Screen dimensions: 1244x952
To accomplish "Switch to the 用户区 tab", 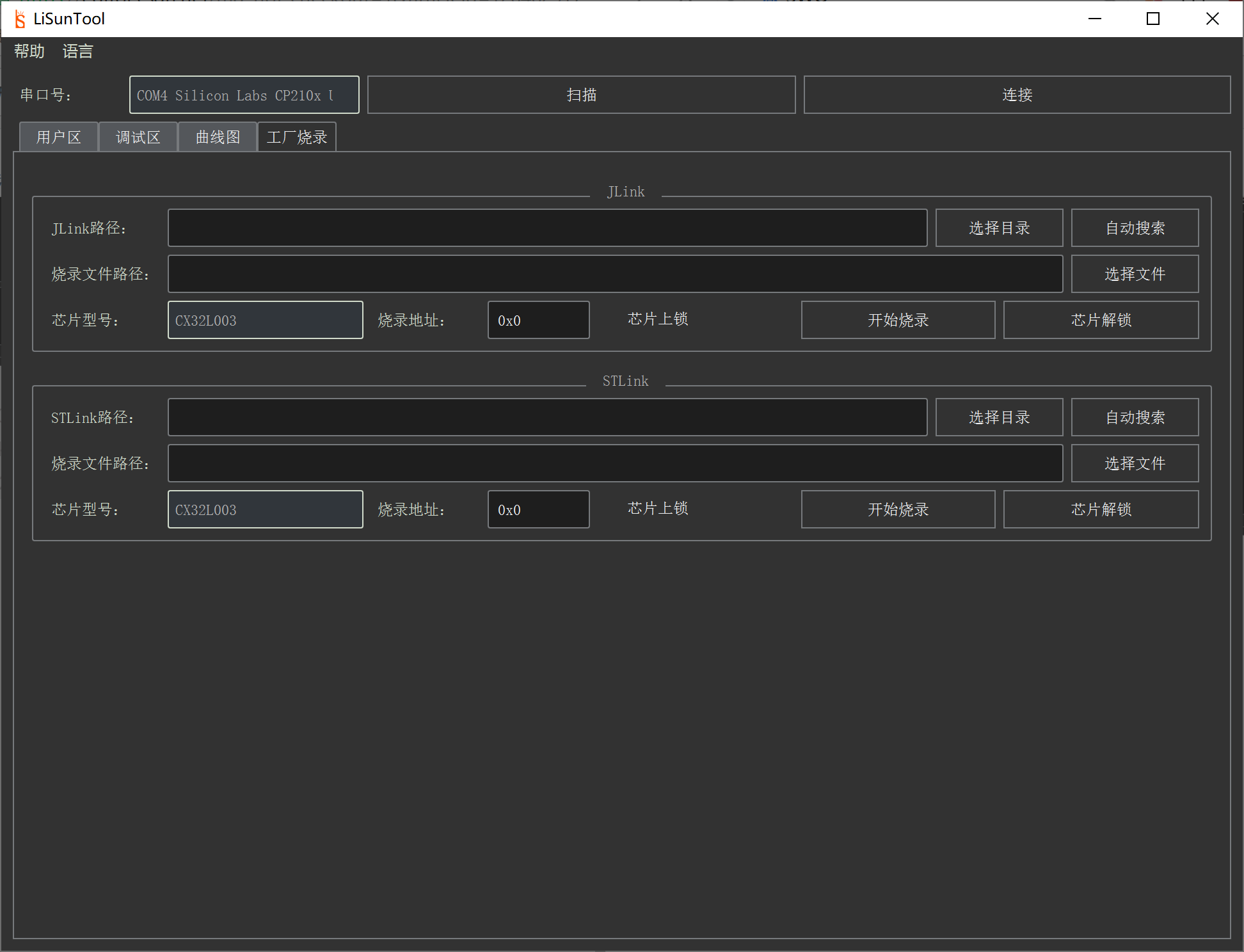I will pos(58,137).
